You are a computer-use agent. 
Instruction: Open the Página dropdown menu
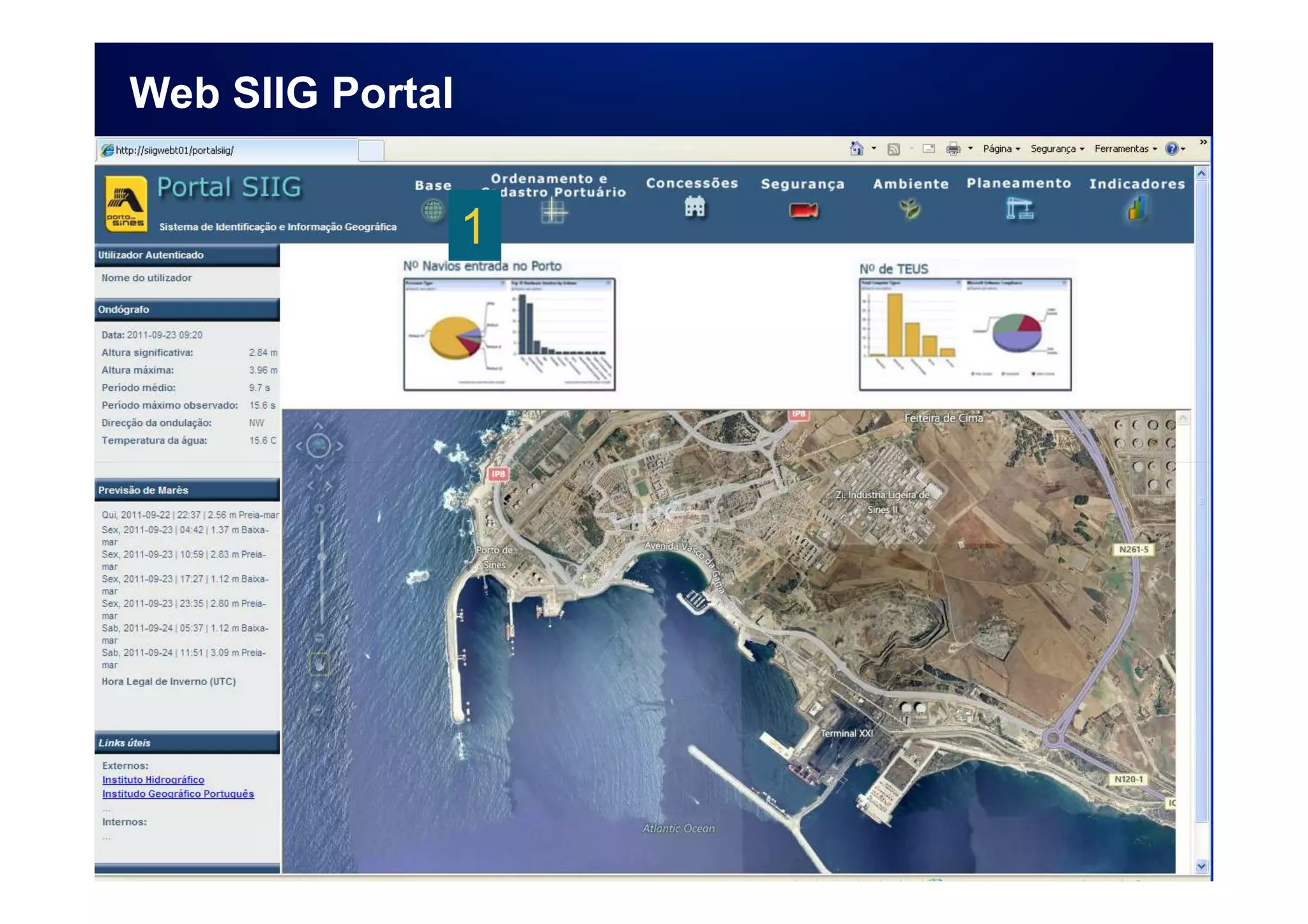(1001, 149)
